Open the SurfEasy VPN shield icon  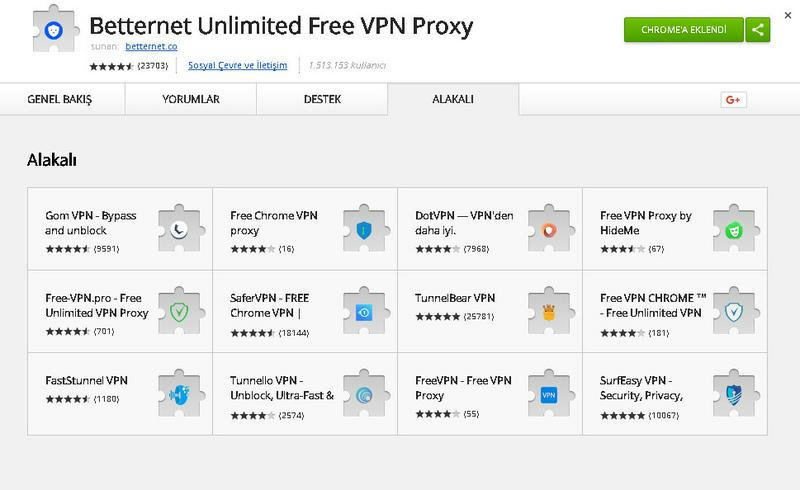(734, 394)
